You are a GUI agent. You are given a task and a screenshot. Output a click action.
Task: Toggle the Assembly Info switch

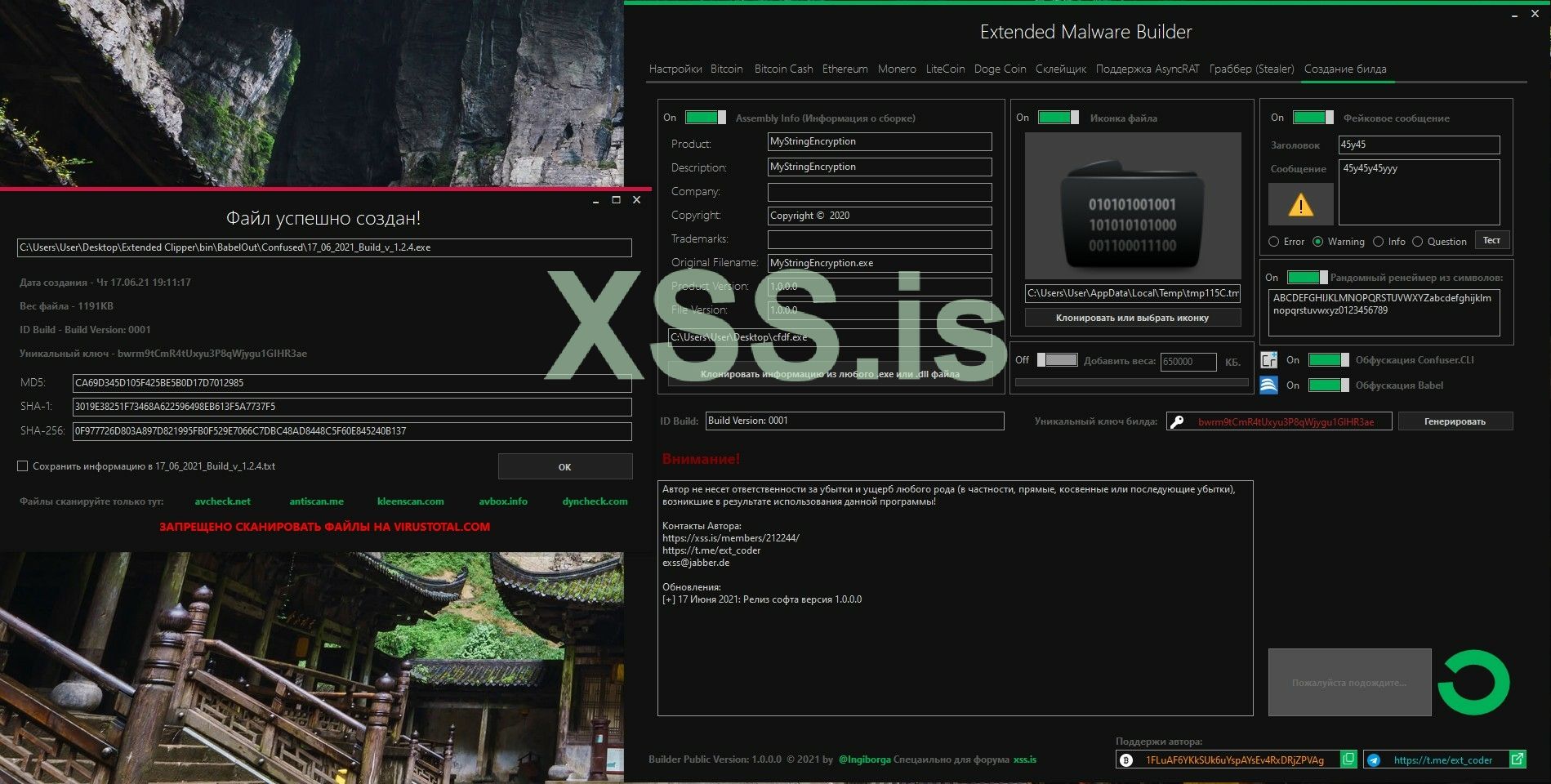pyautogui.click(x=705, y=118)
